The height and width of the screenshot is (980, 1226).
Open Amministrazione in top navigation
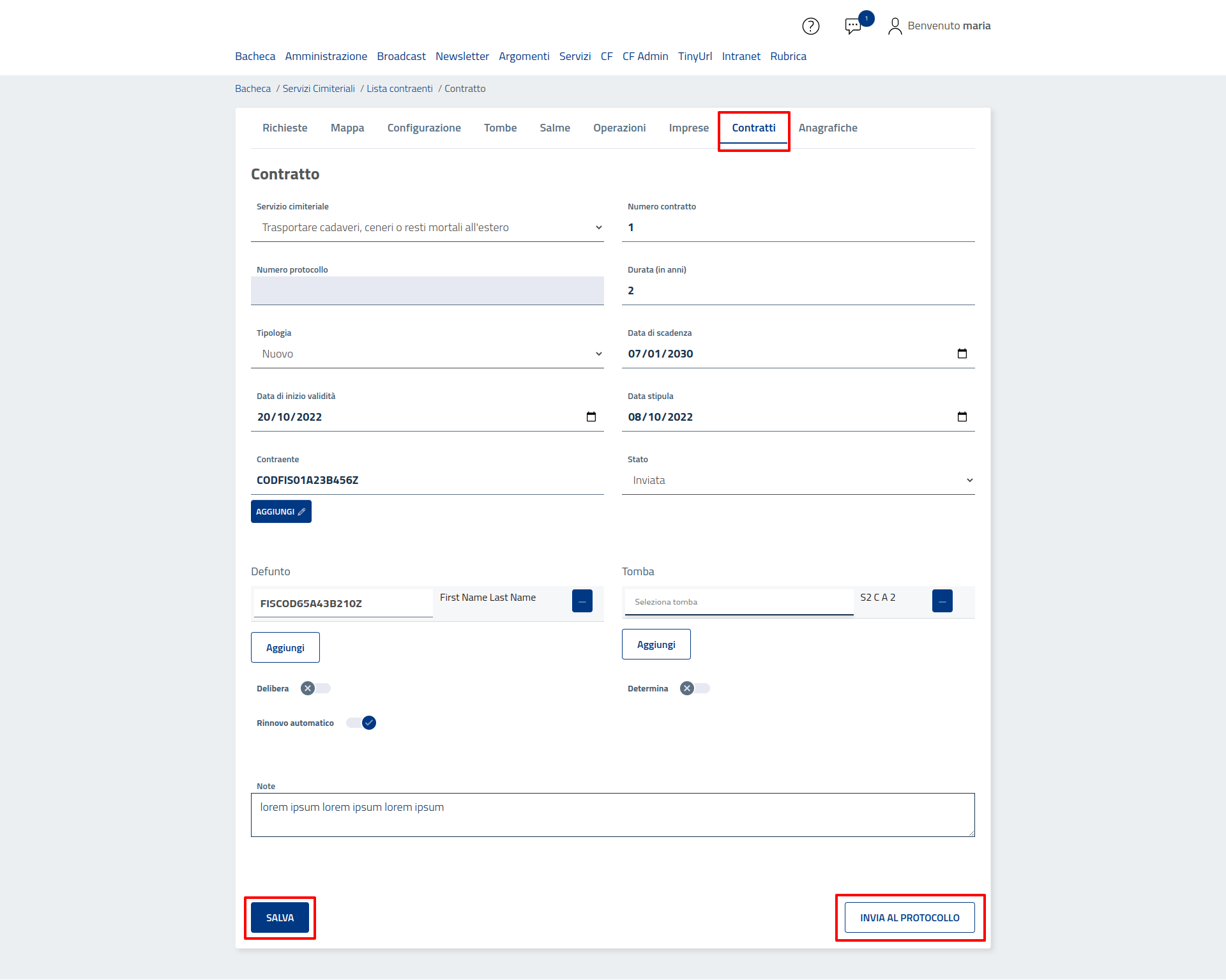[x=326, y=56]
